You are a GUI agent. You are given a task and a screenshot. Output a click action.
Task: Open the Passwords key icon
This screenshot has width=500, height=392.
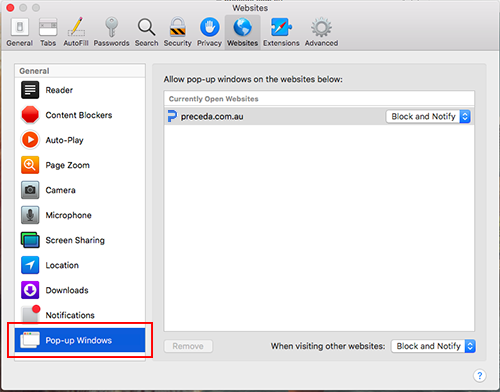tap(111, 27)
